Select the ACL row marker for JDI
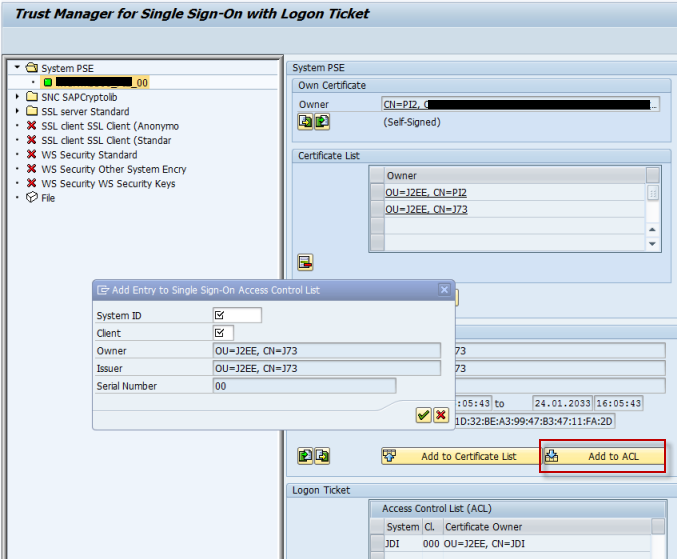The image size is (677, 559). pos(377,543)
